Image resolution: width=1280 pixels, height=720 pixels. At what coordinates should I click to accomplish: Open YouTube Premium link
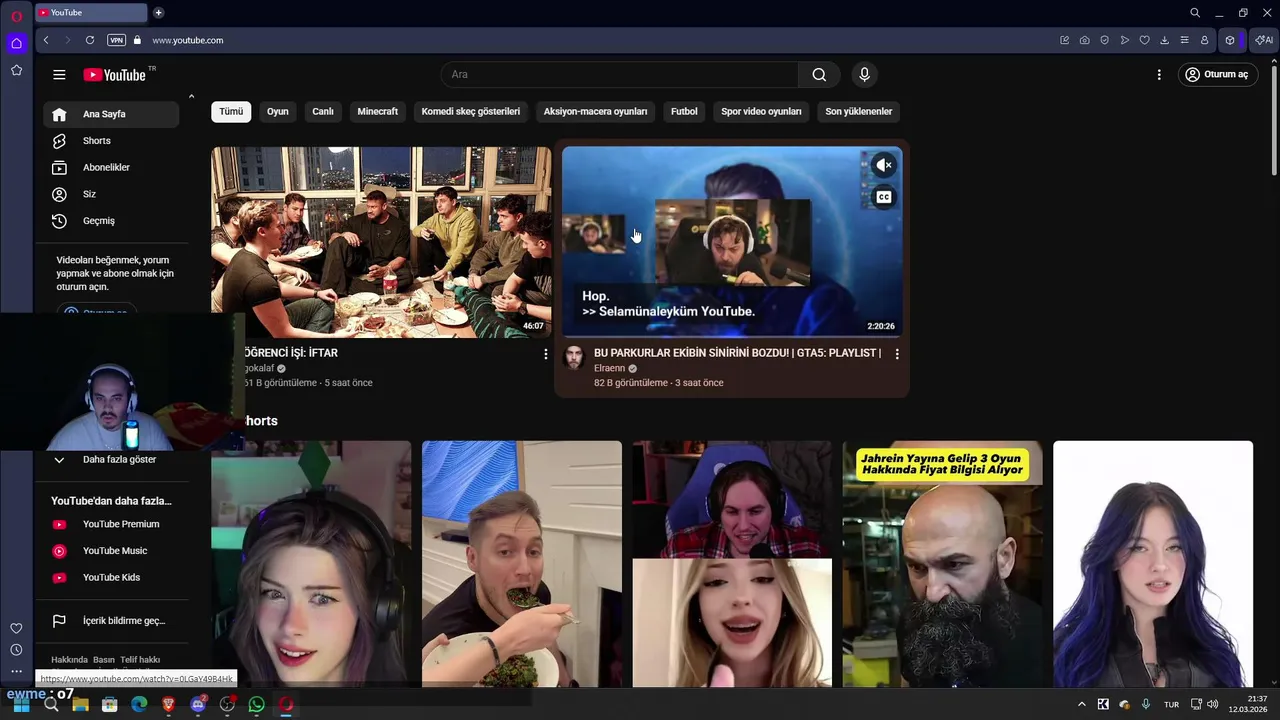pyautogui.click(x=111, y=525)
